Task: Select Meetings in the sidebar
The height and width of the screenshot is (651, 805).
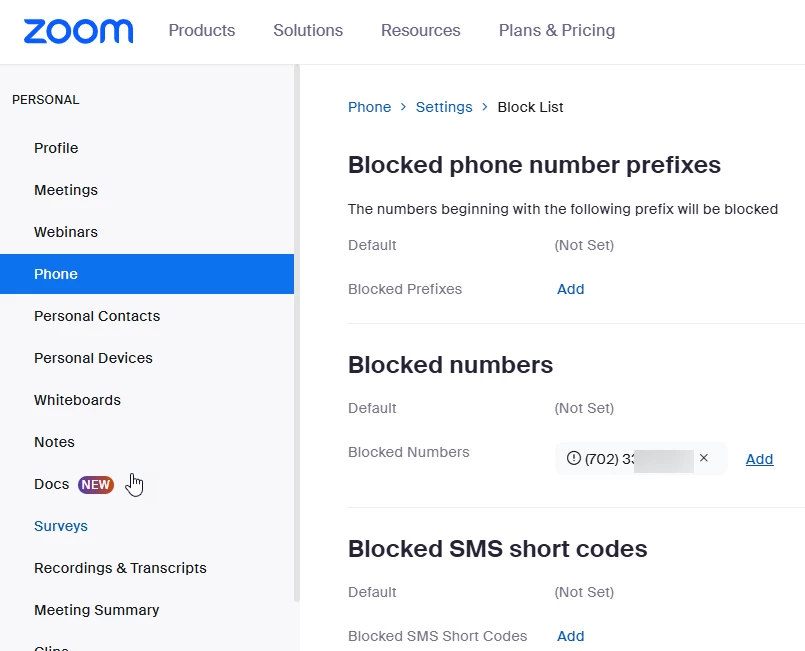Action: pyautogui.click(x=66, y=190)
